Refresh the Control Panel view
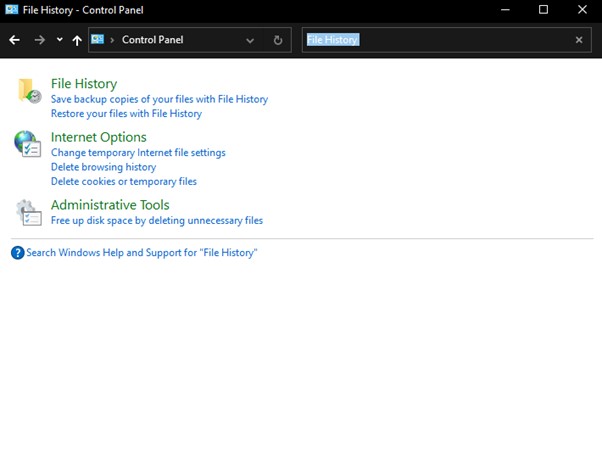Image resolution: width=602 pixels, height=452 pixels. tap(278, 40)
